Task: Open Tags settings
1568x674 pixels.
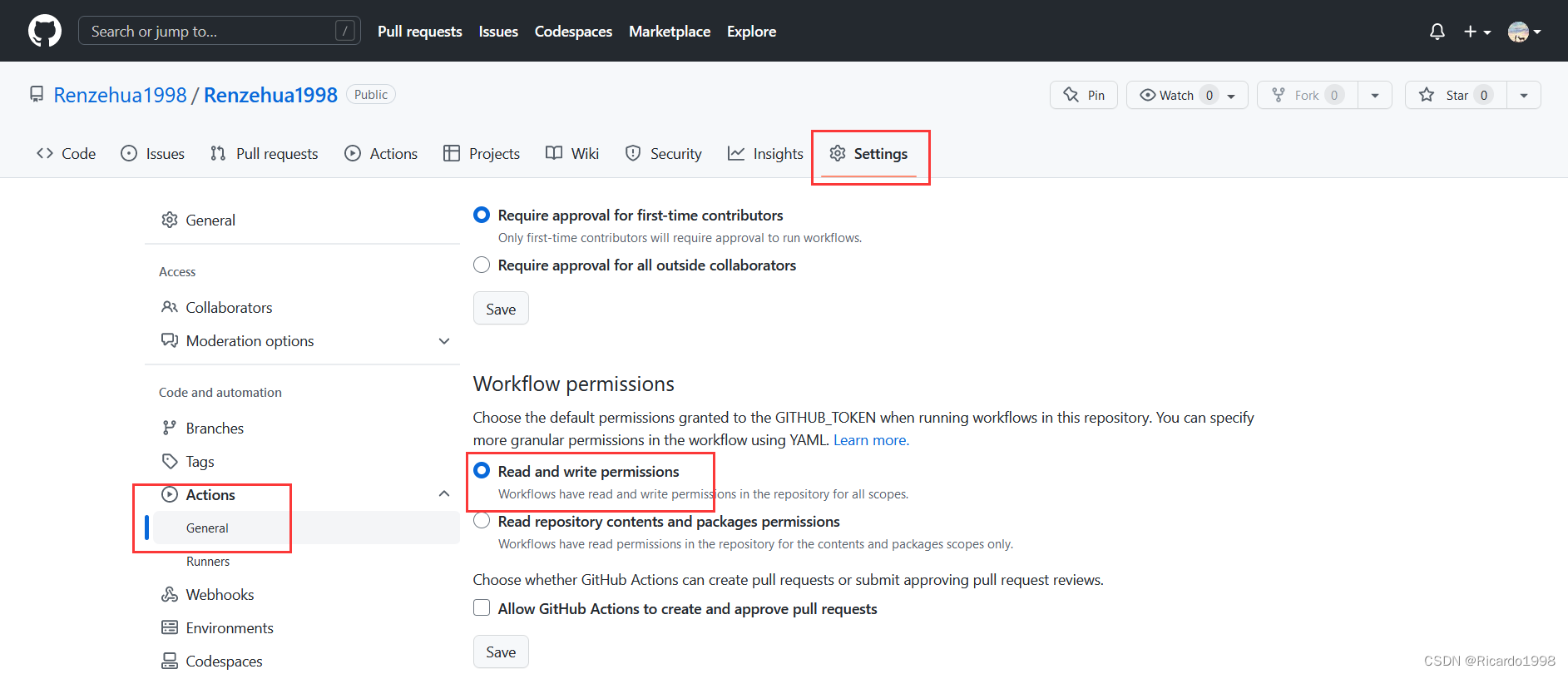Action: pyautogui.click(x=303, y=461)
